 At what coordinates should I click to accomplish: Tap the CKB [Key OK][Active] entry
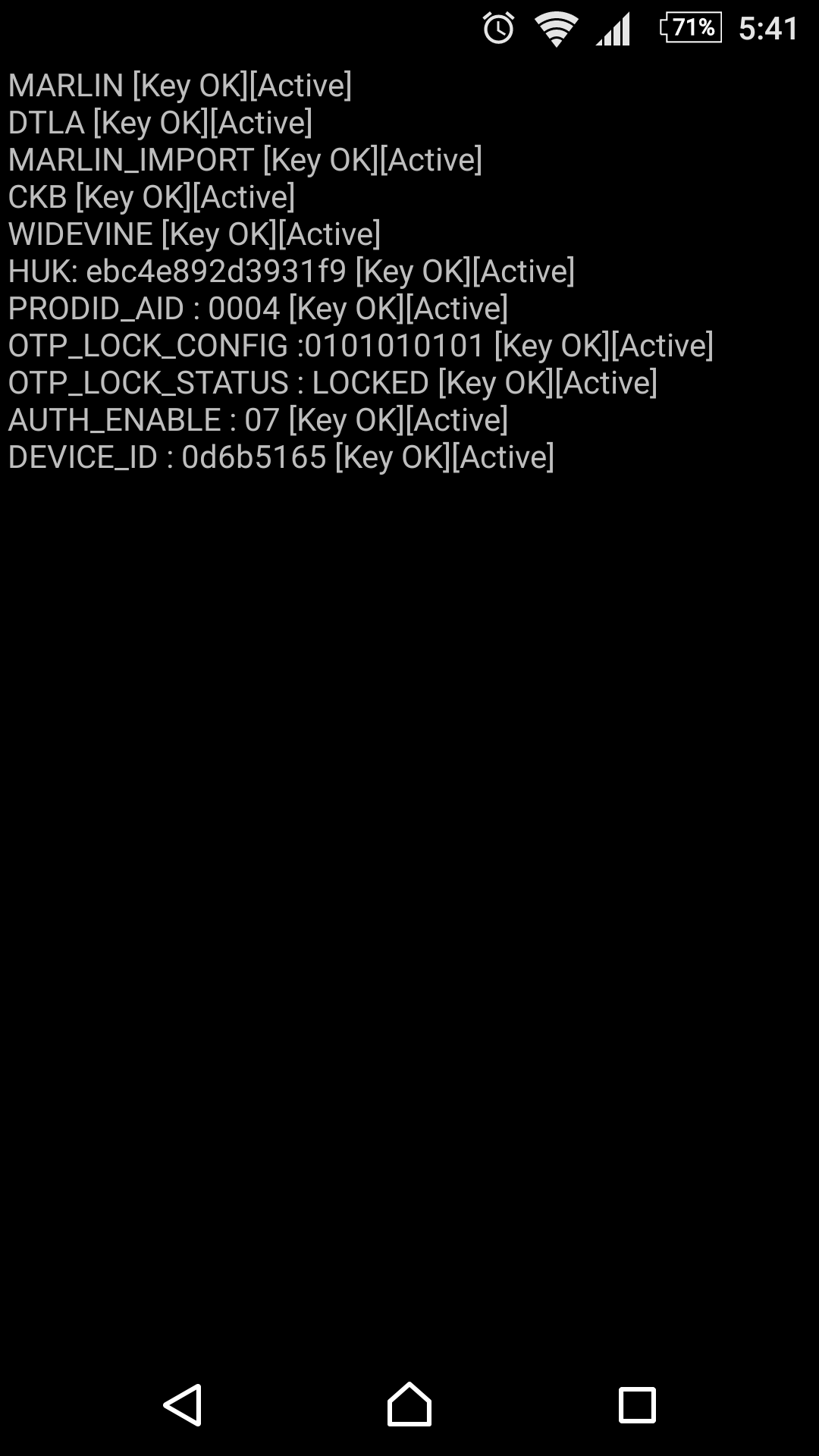point(152,197)
